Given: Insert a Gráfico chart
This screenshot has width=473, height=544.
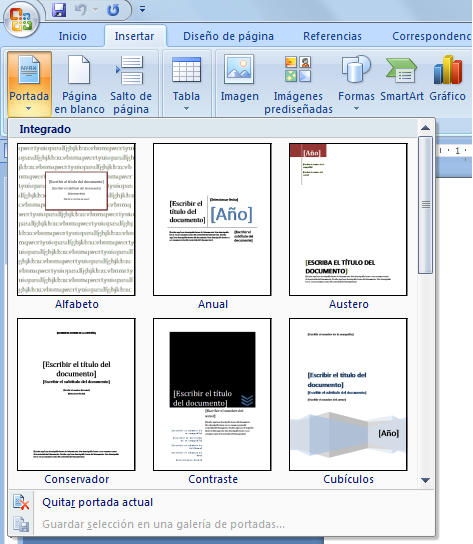Looking at the screenshot, I should click(x=448, y=78).
